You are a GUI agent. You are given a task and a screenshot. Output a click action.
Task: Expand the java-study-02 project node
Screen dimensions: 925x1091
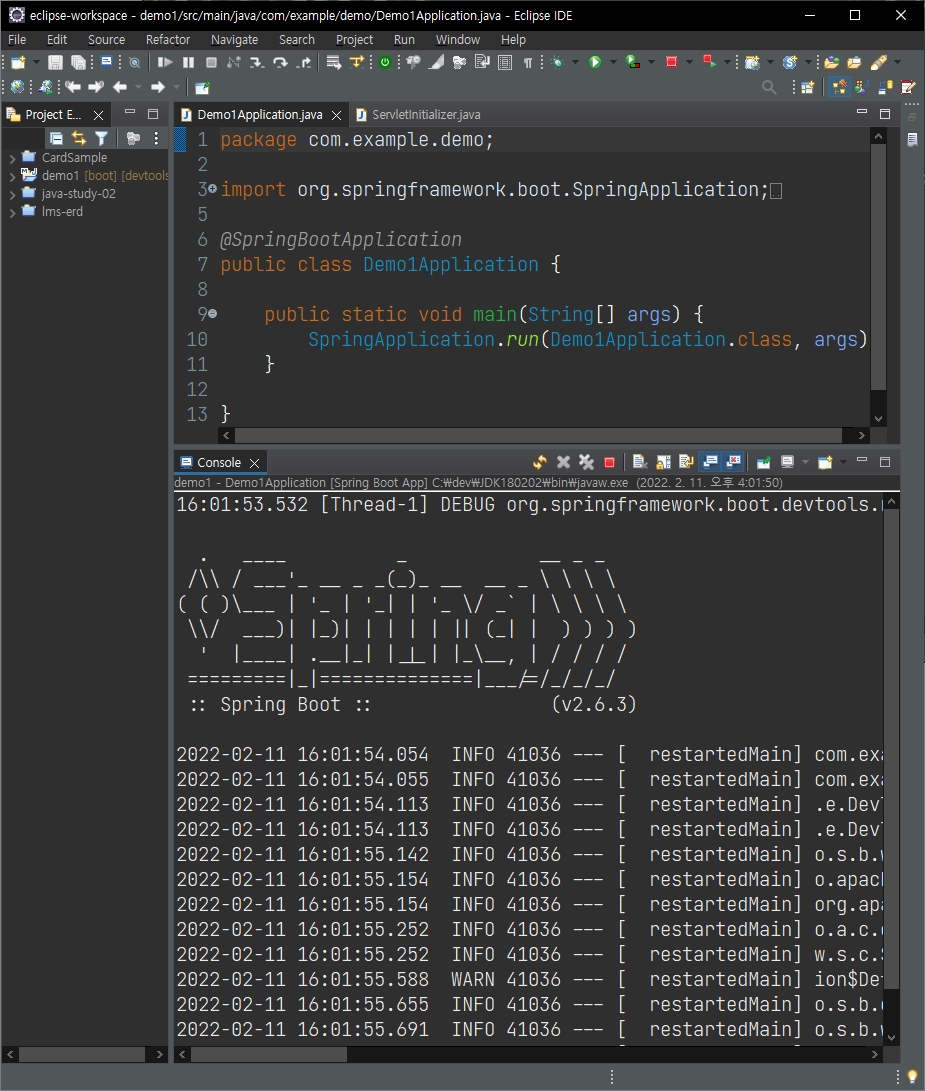pos(12,194)
